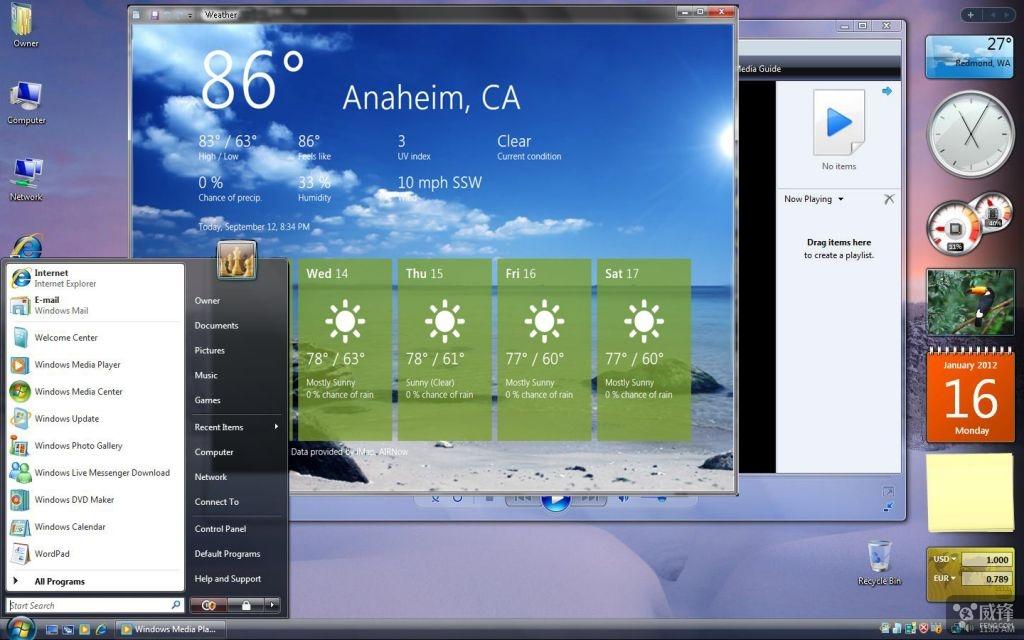Click Switch between windows quick launch icon
Image resolution: width=1024 pixels, height=640 pixels.
68,630
